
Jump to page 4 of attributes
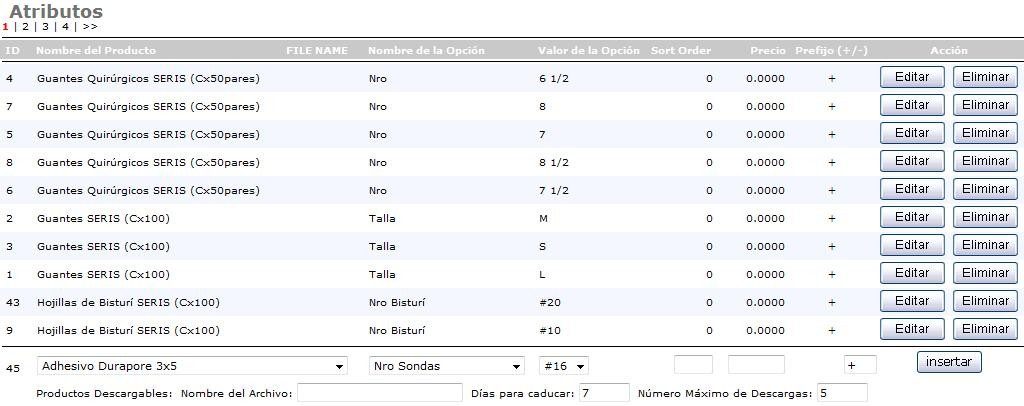[x=65, y=27]
